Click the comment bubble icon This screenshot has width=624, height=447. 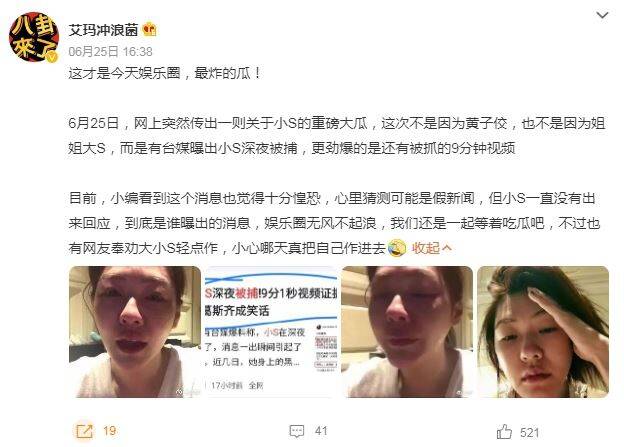pyautogui.click(x=297, y=431)
